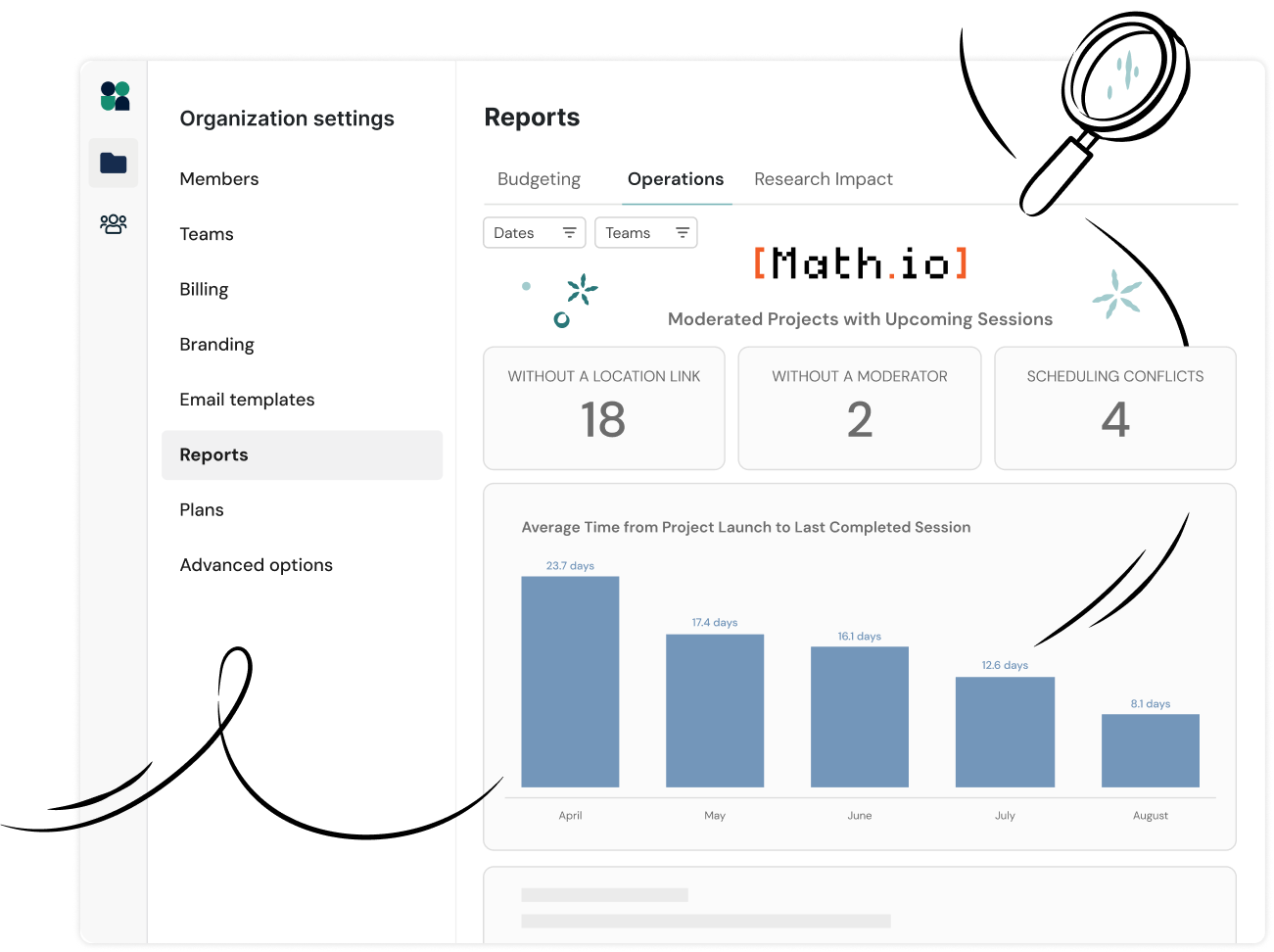Open the Plans settings page
The height and width of the screenshot is (952, 1274).
point(202,510)
